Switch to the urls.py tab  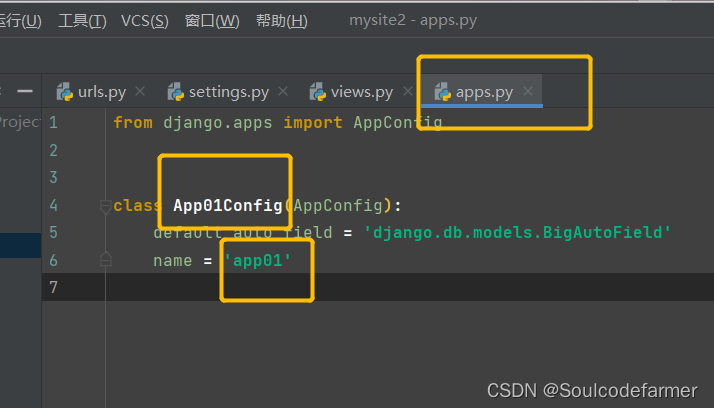102,92
